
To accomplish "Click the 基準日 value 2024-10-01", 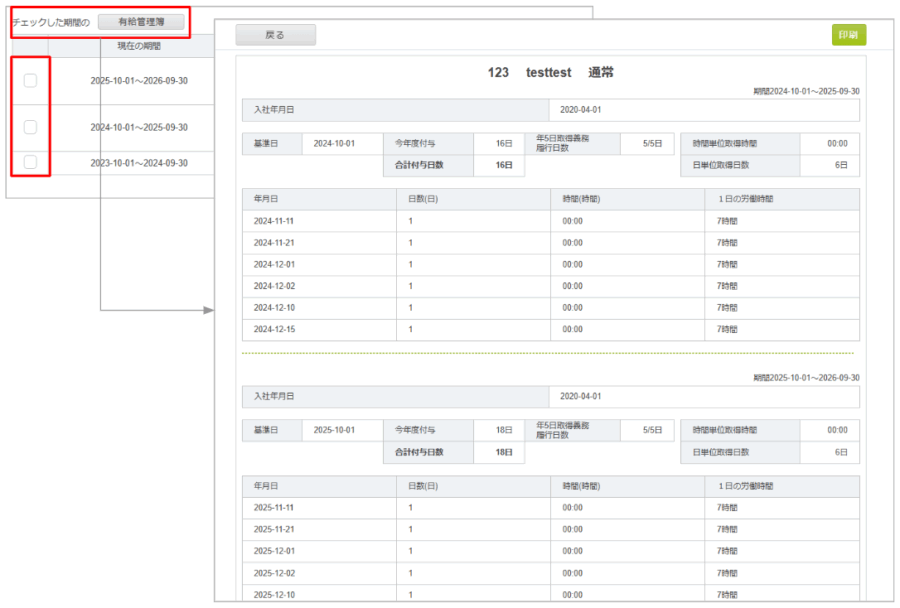I will [x=334, y=144].
